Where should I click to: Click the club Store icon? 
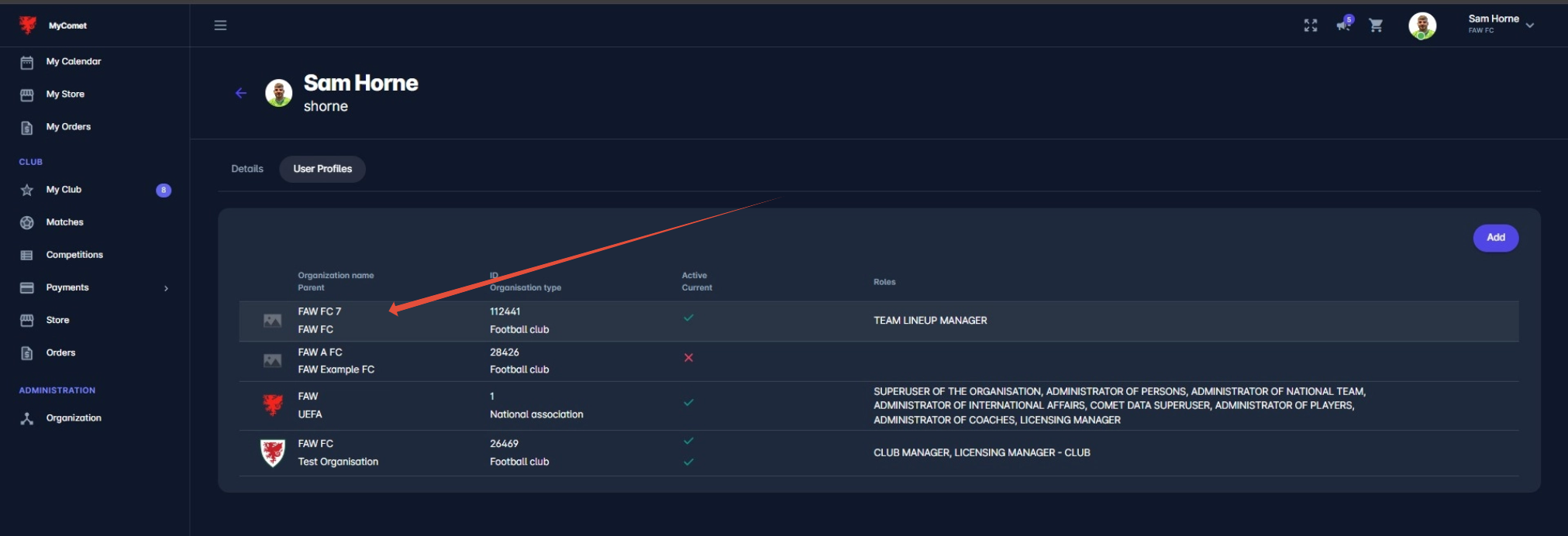[27, 320]
